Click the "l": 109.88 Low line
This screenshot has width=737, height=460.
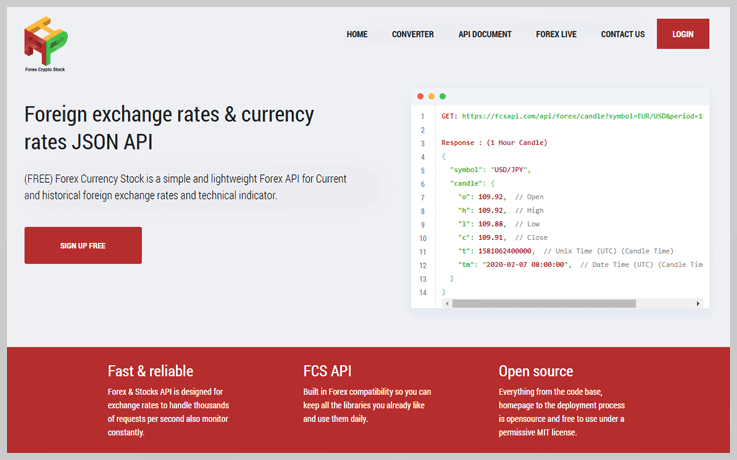[x=499, y=224]
